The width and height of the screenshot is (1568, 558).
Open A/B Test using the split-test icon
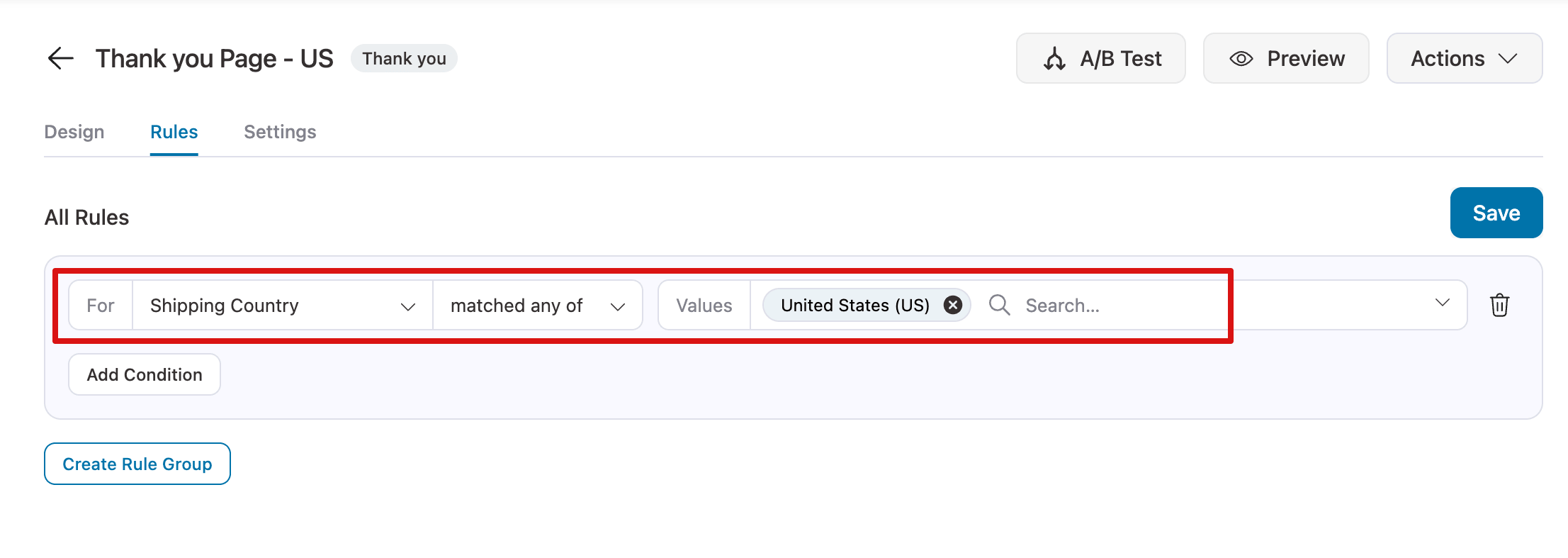[1055, 58]
